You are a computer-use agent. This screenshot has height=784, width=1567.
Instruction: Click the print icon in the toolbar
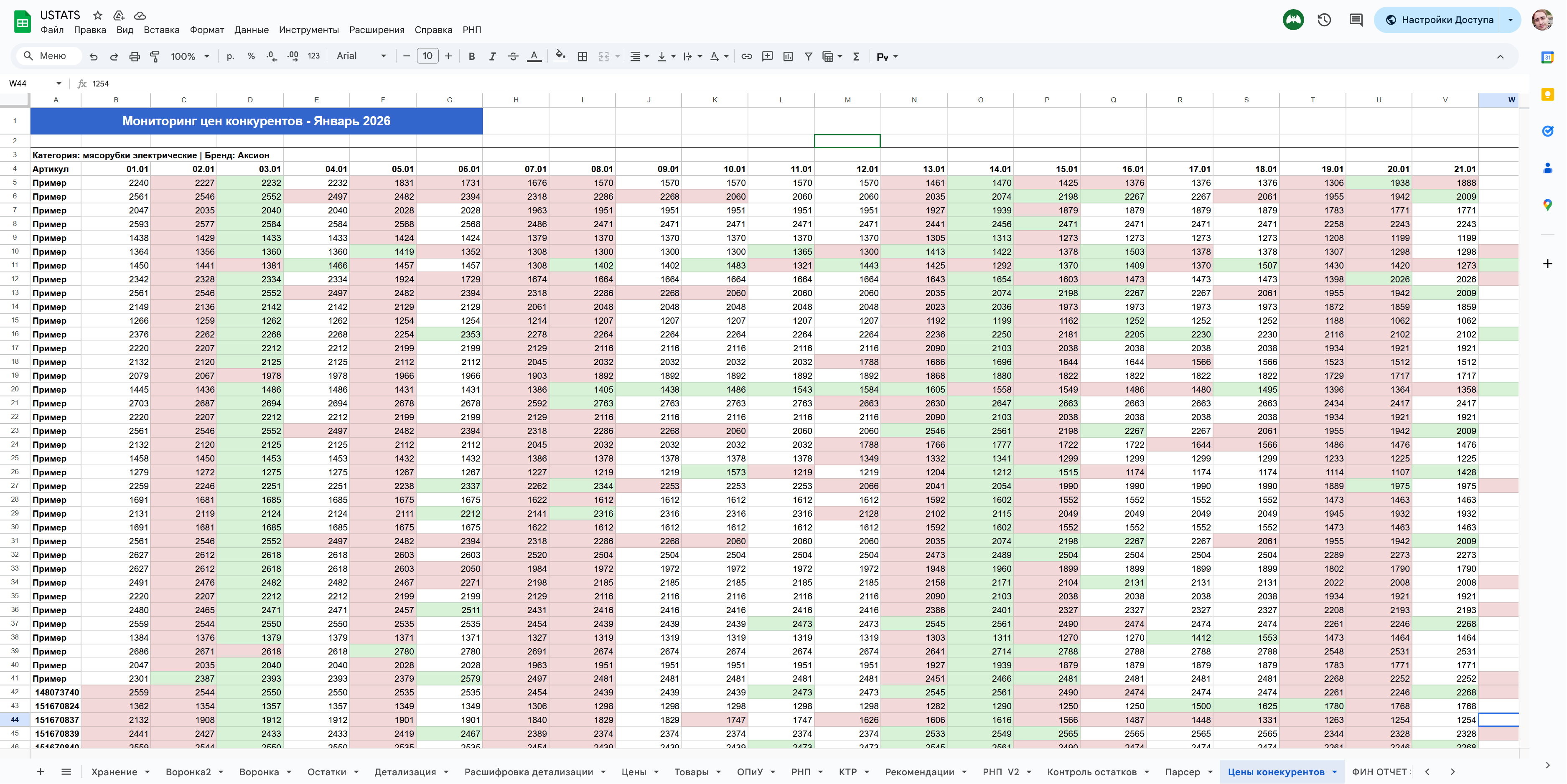coord(135,56)
